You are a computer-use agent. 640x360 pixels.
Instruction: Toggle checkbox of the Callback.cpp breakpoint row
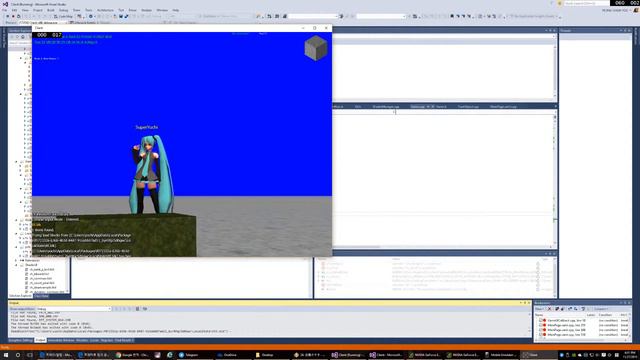click(540, 320)
